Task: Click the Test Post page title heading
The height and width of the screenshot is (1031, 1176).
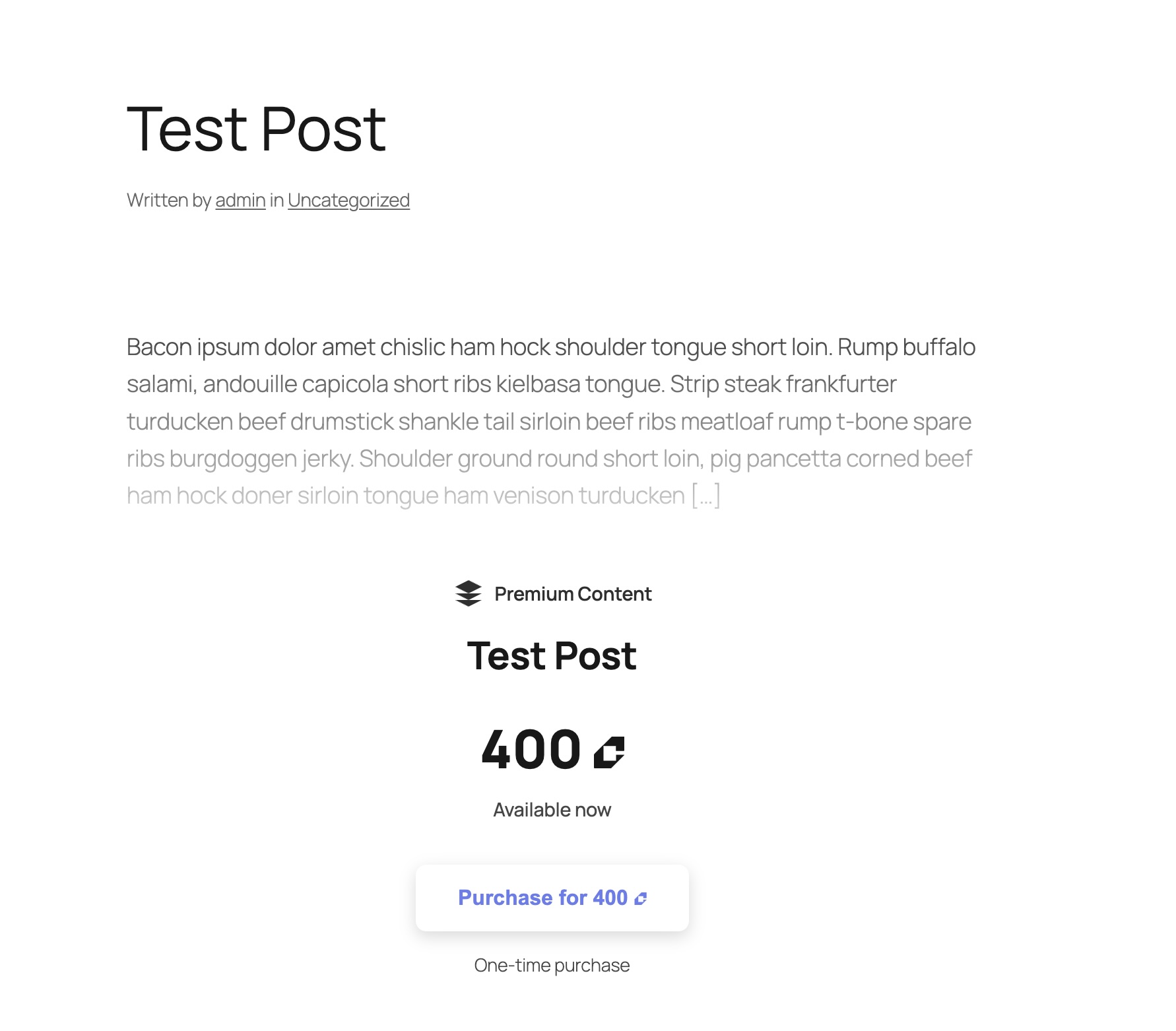Action: pos(257,129)
